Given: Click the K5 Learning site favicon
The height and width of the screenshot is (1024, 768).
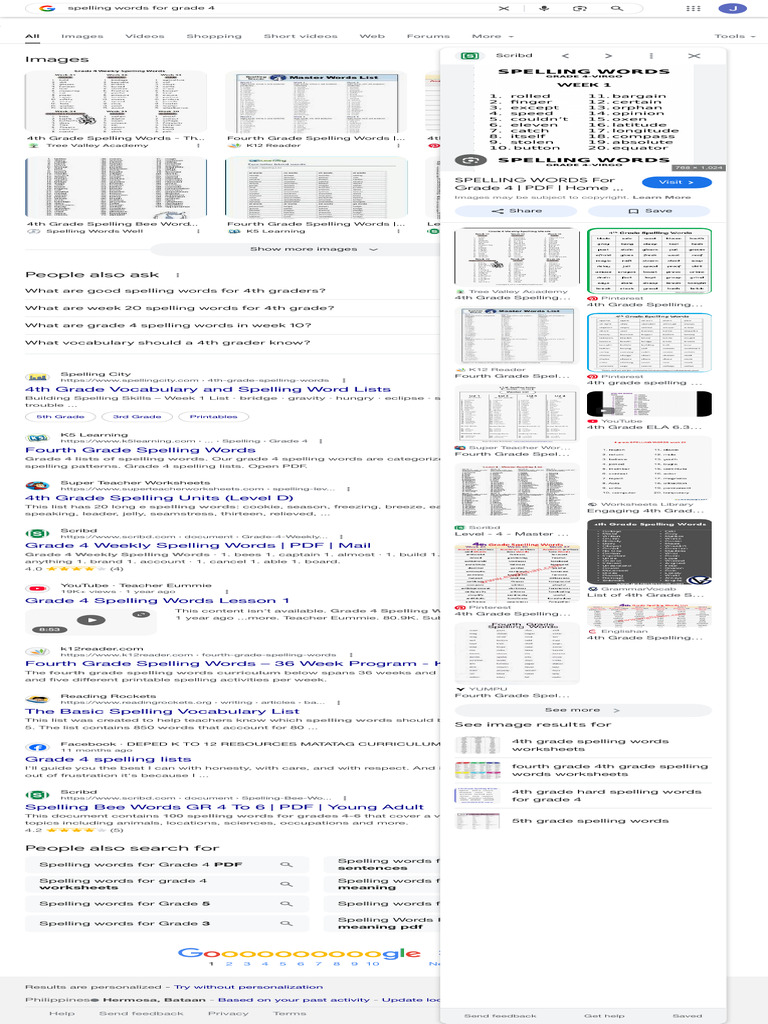Looking at the screenshot, I should 37,438.
